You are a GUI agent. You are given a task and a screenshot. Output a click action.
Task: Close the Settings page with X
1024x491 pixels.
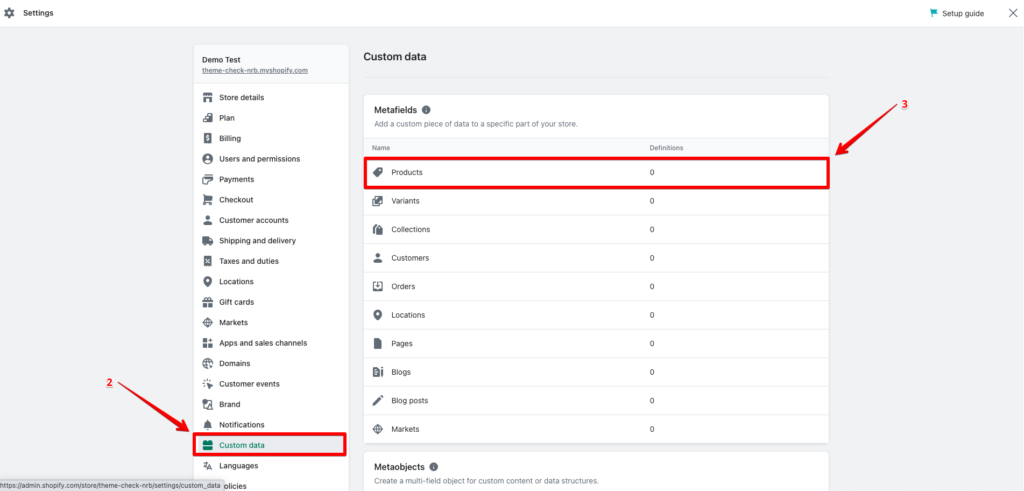[1012, 13]
